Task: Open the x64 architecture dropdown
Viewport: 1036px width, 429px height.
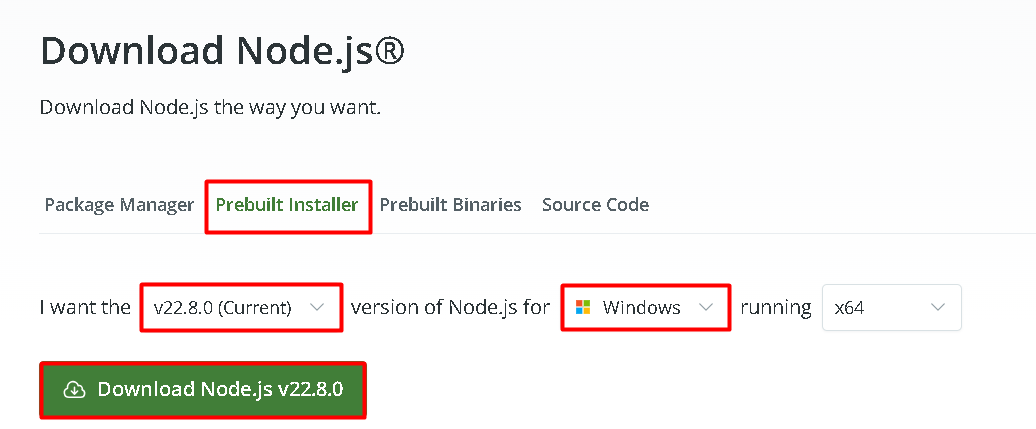Action: (x=891, y=308)
